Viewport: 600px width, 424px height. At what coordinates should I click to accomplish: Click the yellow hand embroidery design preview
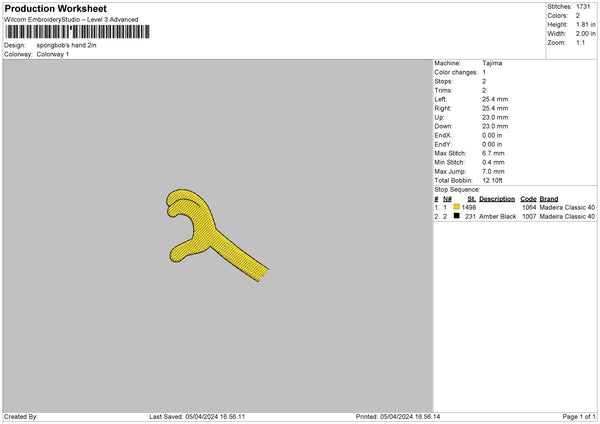(217, 235)
